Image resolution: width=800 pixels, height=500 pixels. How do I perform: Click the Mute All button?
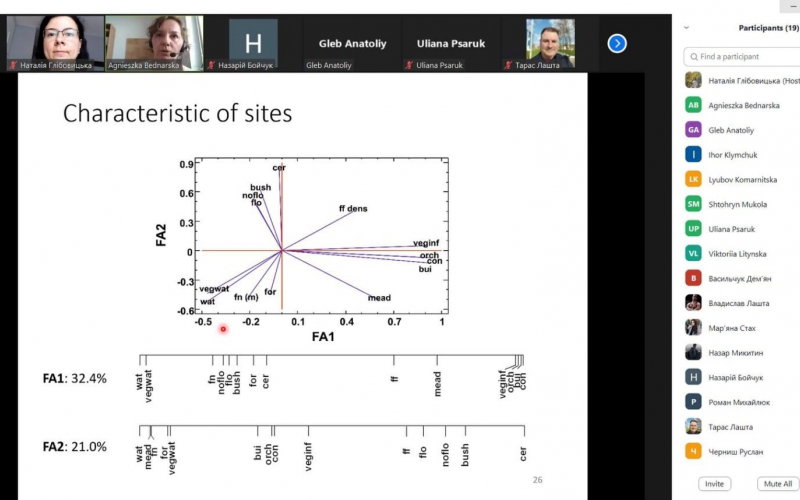tap(778, 484)
